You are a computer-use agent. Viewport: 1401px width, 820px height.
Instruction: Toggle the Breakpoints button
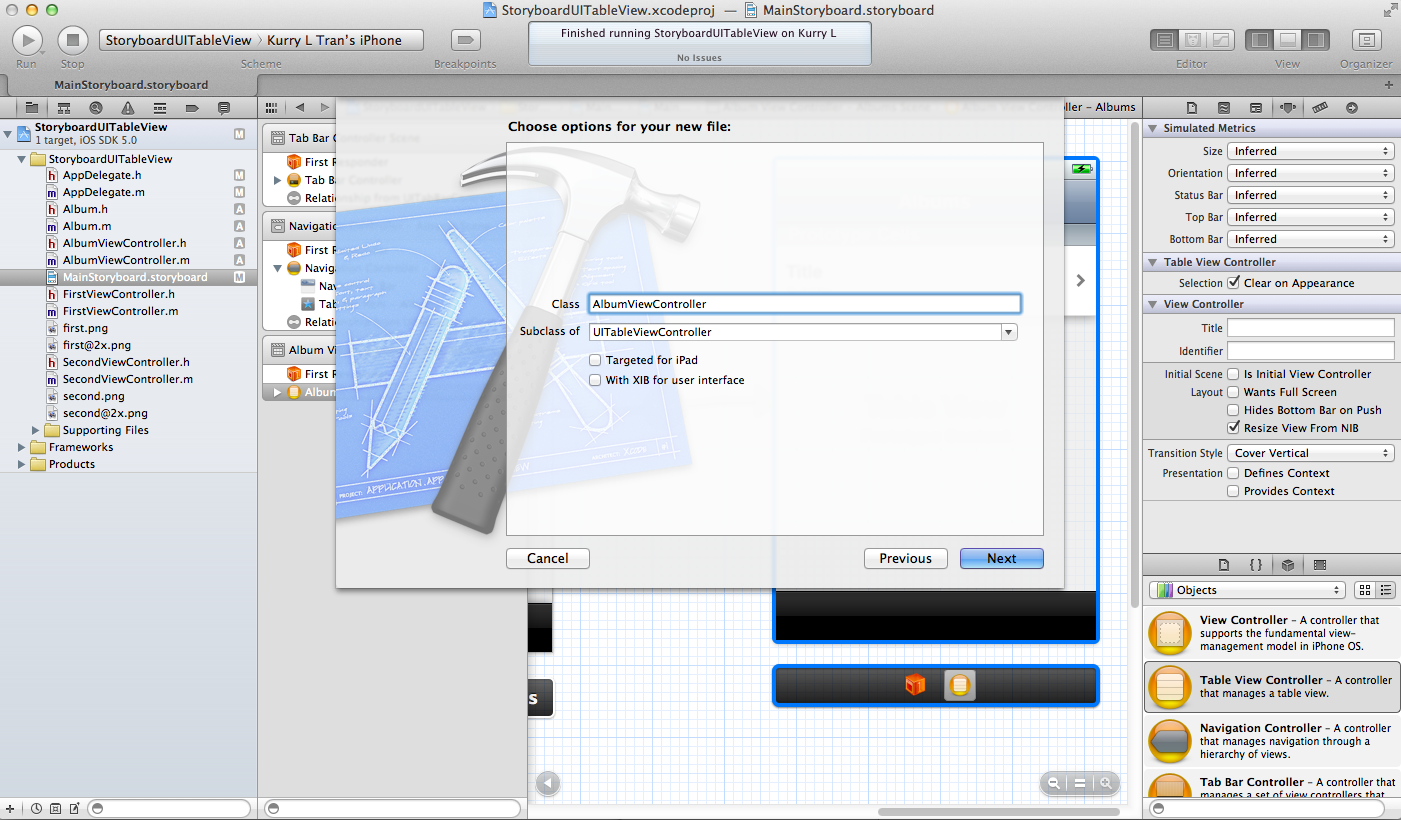[x=465, y=40]
